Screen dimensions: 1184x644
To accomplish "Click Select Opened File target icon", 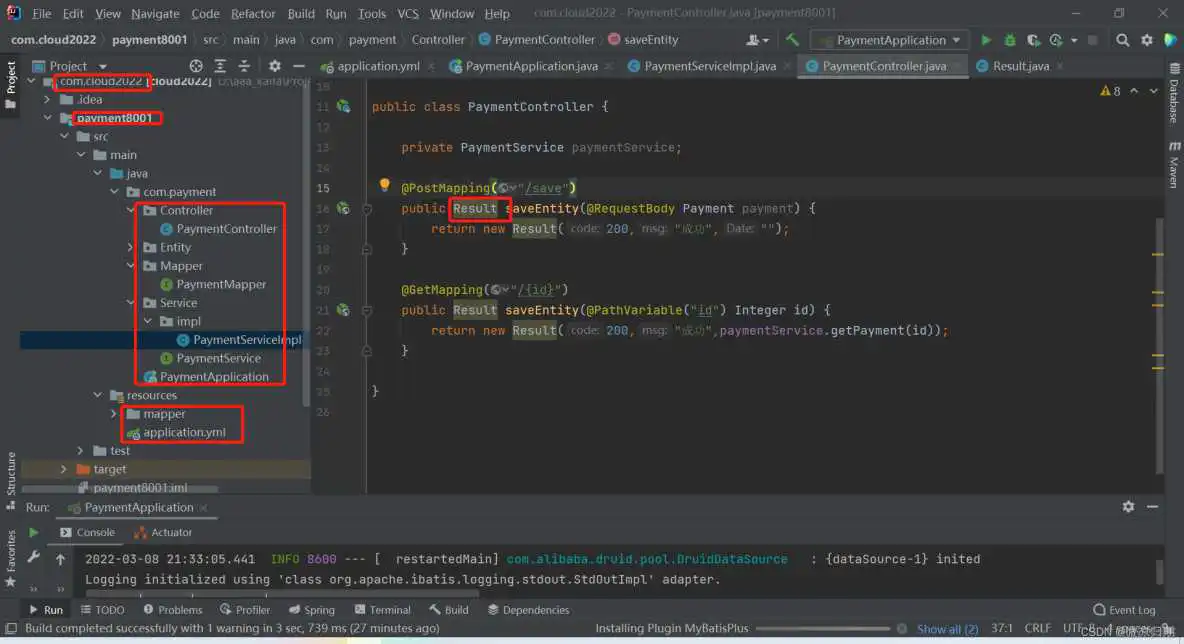I will (196, 66).
